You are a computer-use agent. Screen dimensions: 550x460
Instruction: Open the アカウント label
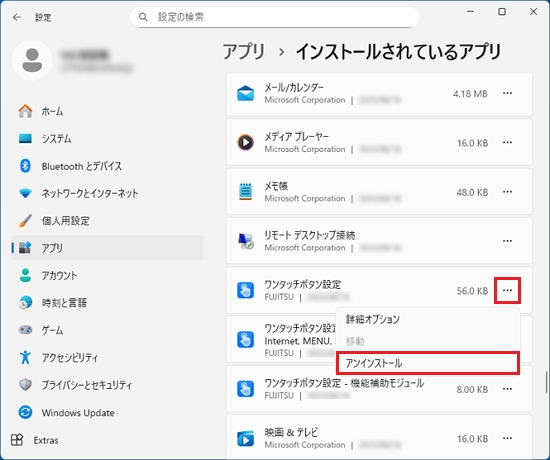coord(59,275)
